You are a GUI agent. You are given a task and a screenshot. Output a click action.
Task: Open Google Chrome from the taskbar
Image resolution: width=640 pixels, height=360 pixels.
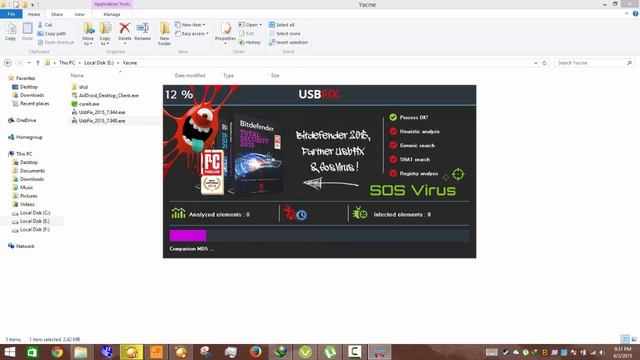[x=57, y=352]
